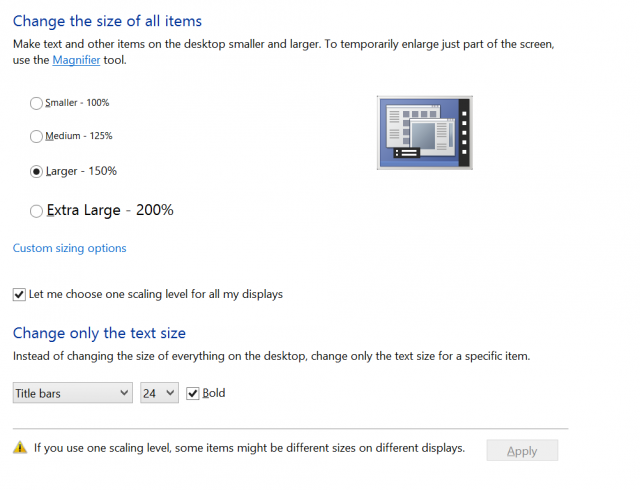The height and width of the screenshot is (490, 640).
Task: Expand the Title bars dropdown chevron
Action: [x=124, y=393]
